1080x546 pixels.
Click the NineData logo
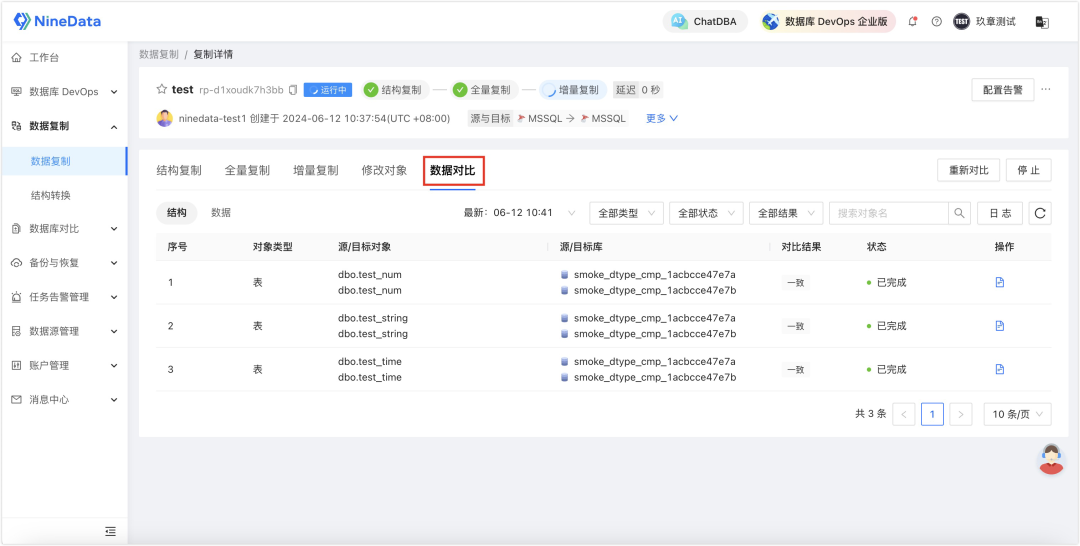click(57, 21)
